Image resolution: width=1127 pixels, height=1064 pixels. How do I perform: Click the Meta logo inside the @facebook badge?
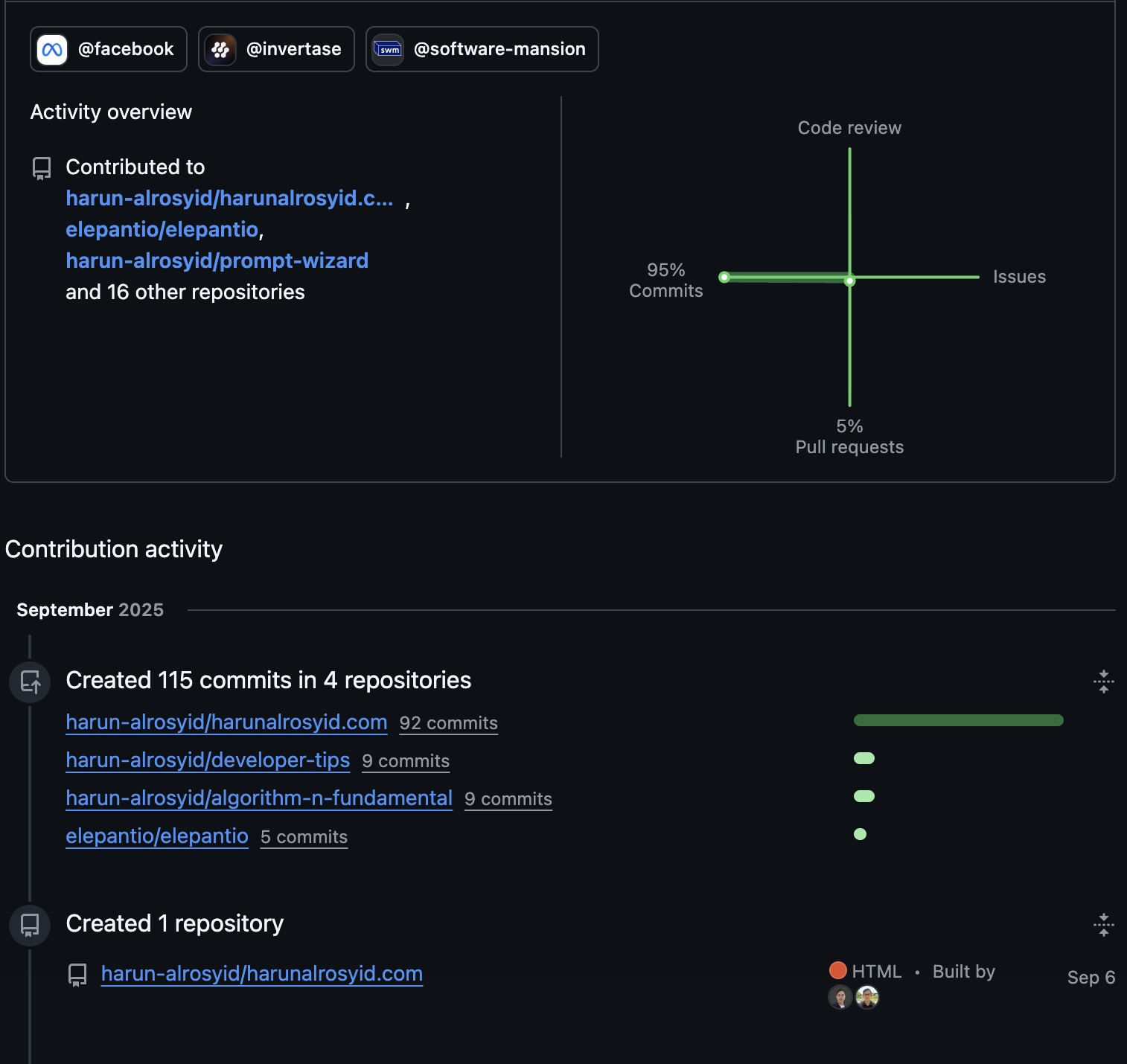(53, 49)
